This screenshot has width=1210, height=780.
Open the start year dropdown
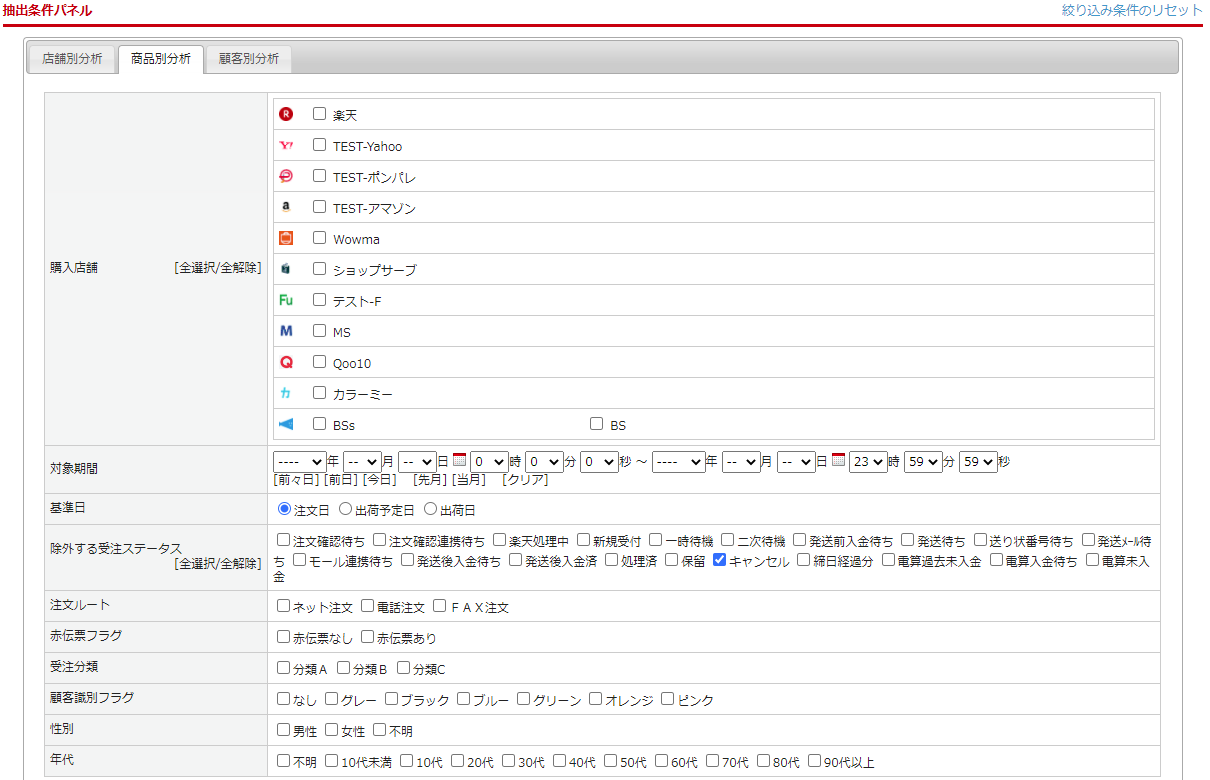click(299, 462)
